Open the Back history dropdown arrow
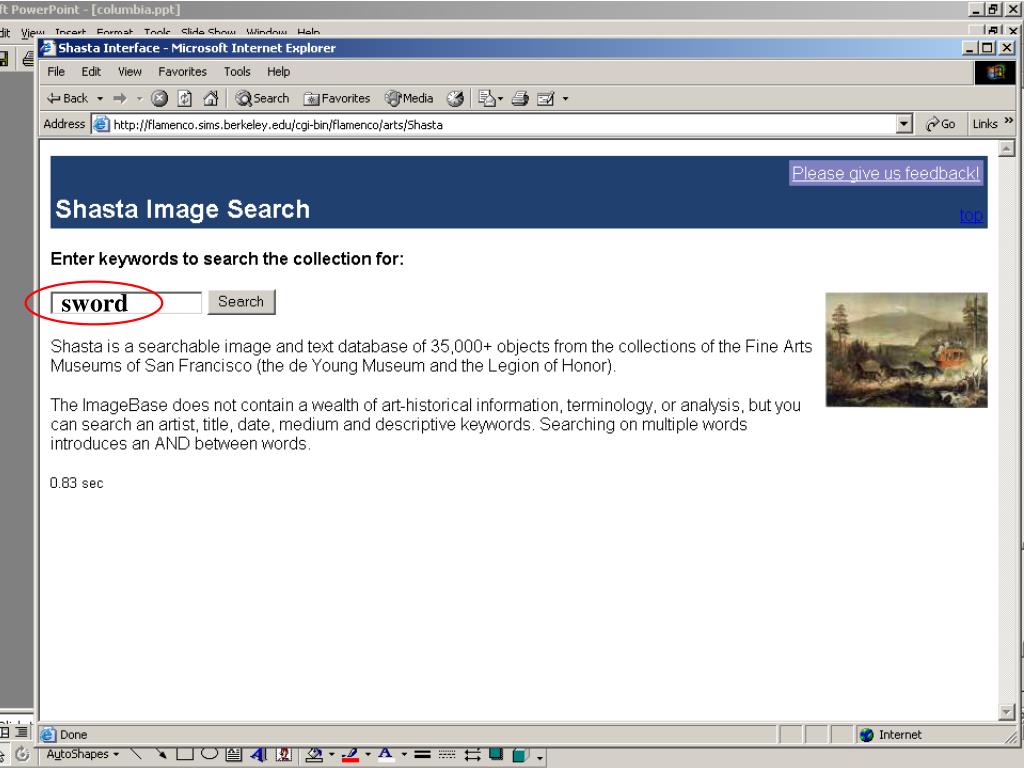 tap(100, 99)
